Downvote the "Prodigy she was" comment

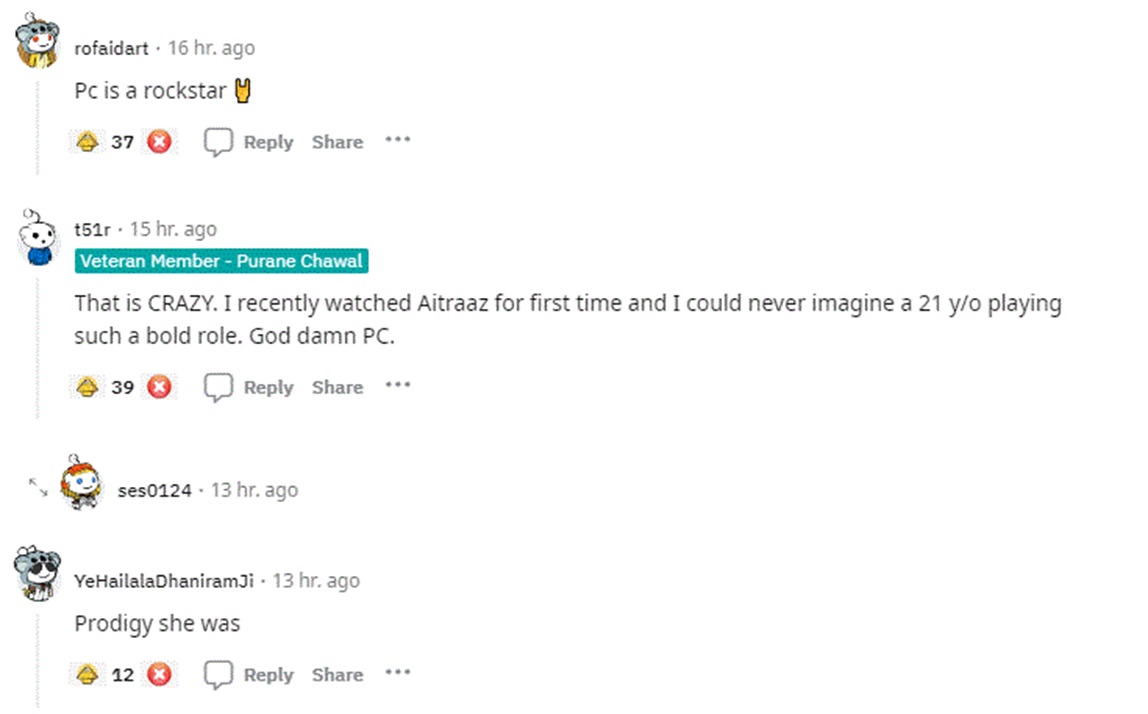click(159, 674)
